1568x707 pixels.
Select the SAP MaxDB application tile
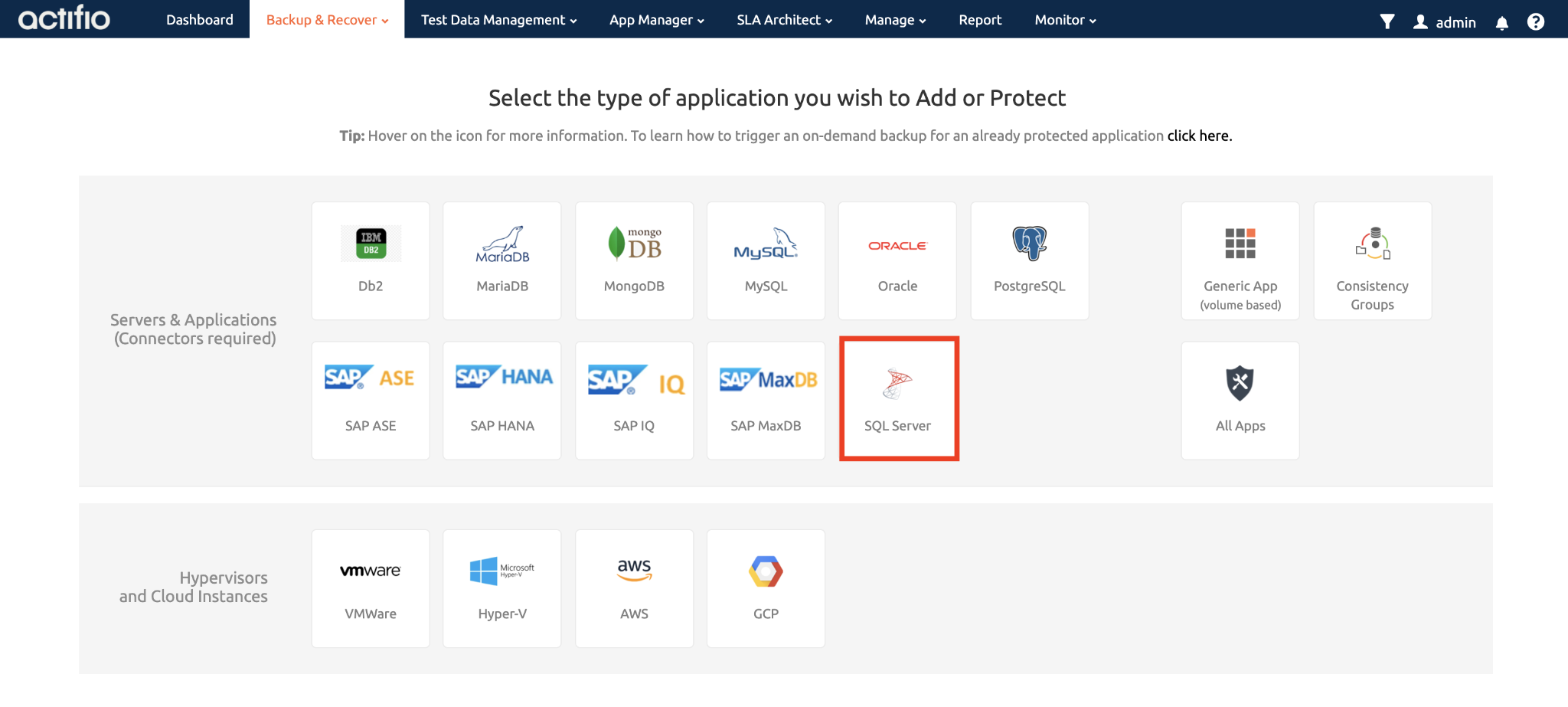[766, 401]
